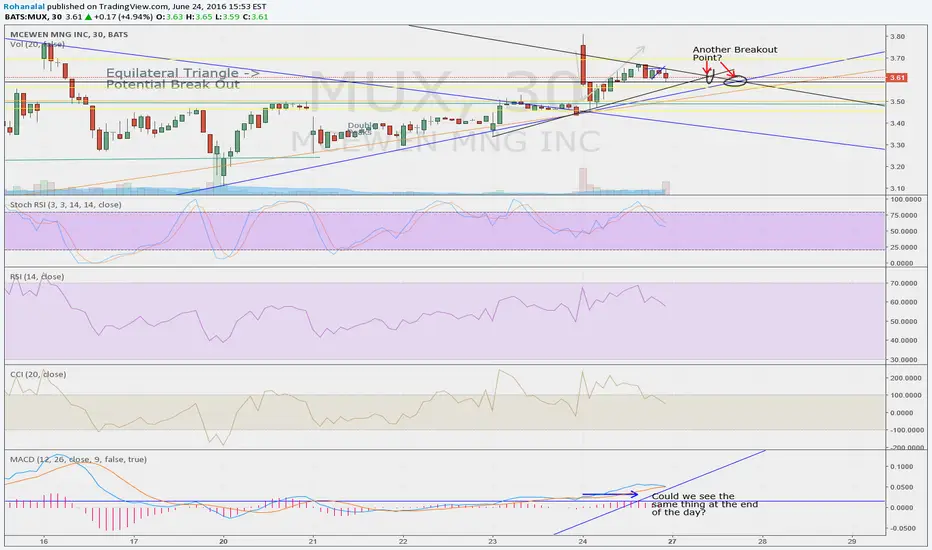Click the 'Another Breakout Point?' annotation text

click(735, 54)
